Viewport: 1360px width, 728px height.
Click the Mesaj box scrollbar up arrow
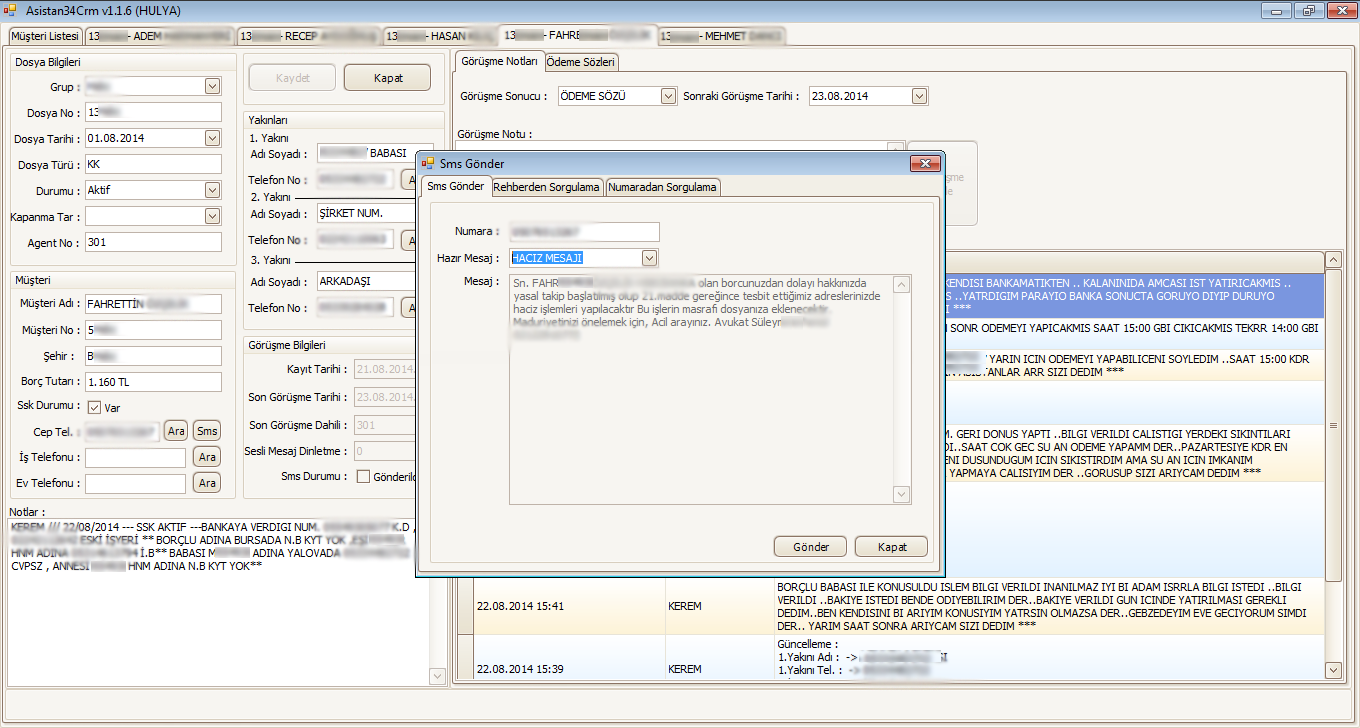[901, 285]
